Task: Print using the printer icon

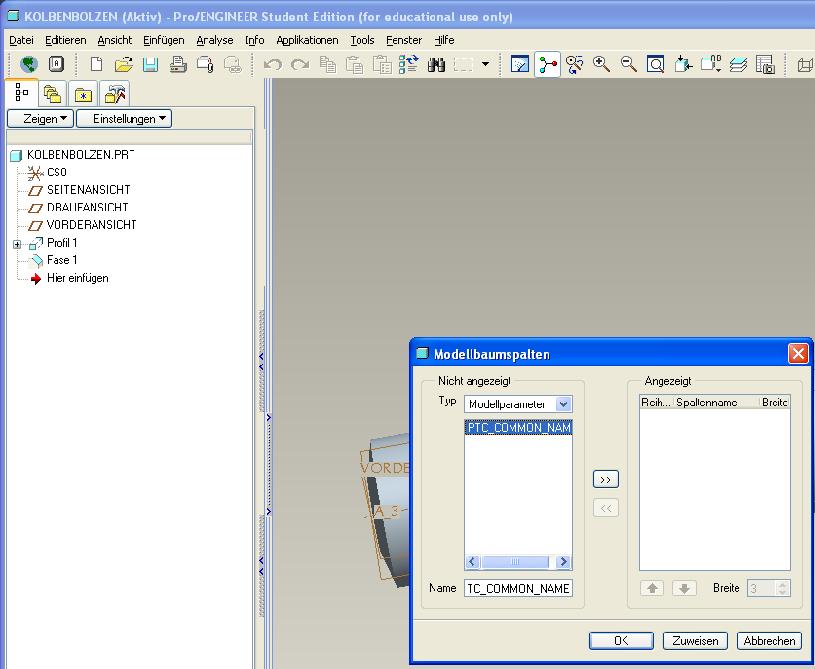Action: point(178,64)
